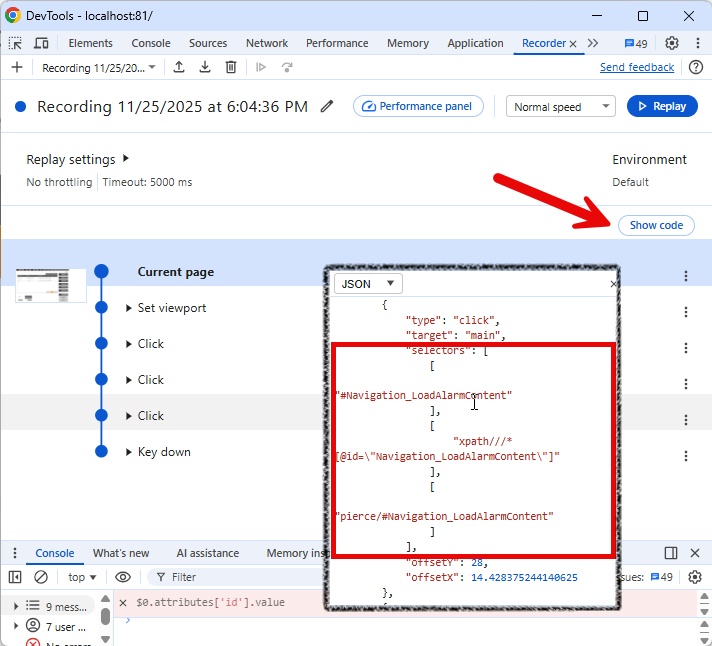Image resolution: width=712 pixels, height=646 pixels.
Task: Toggle live expression eye icon
Action: click(x=123, y=577)
